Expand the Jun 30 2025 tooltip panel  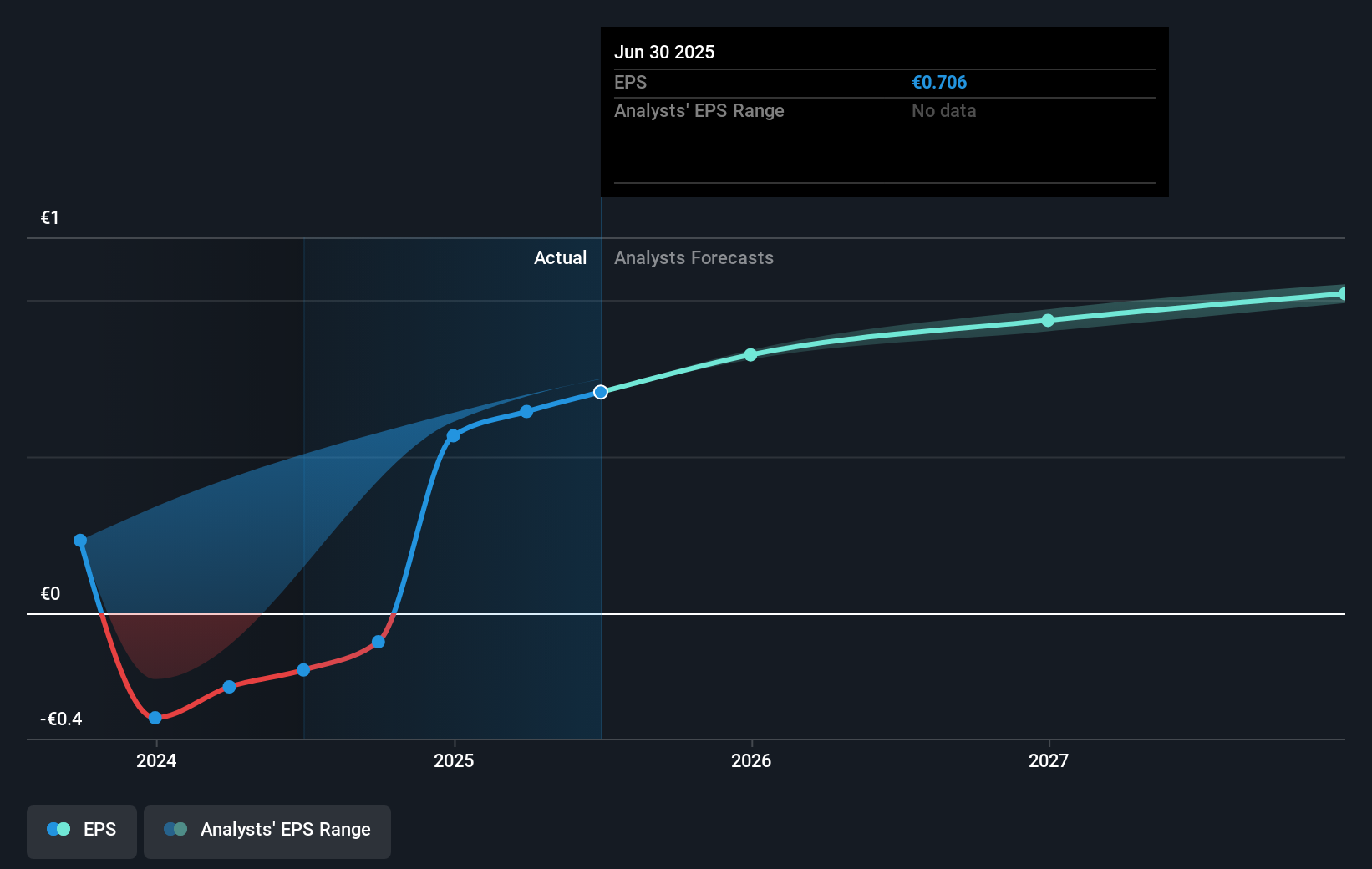point(665,52)
